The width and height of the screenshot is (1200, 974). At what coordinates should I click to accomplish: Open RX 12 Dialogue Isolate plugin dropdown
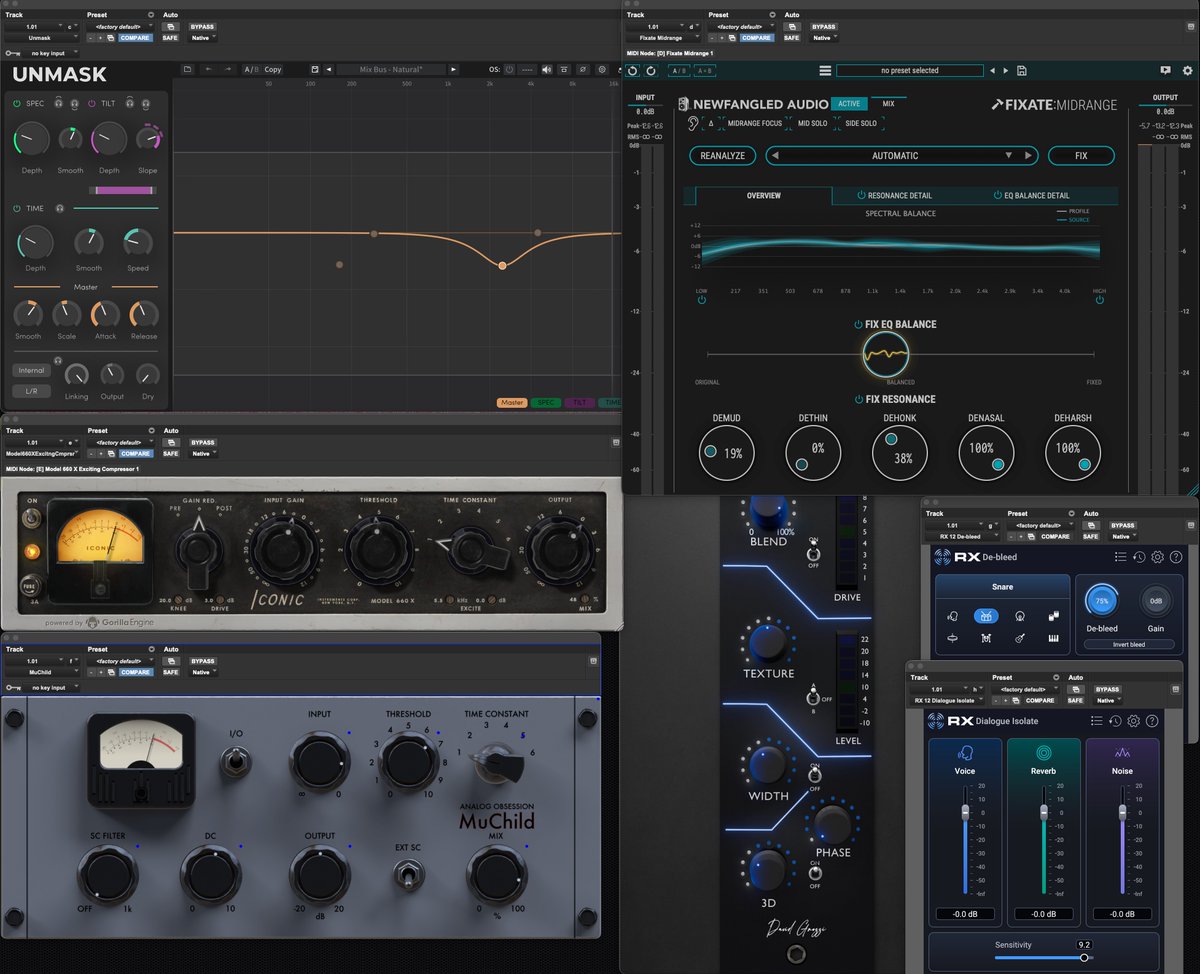945,701
